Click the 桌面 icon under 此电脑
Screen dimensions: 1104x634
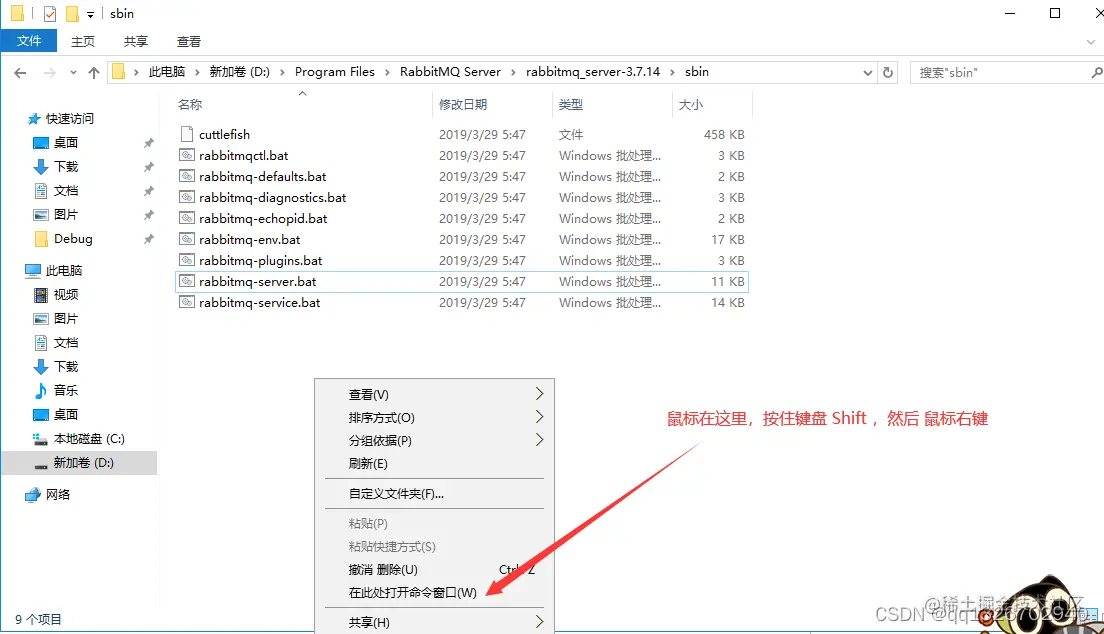41,414
